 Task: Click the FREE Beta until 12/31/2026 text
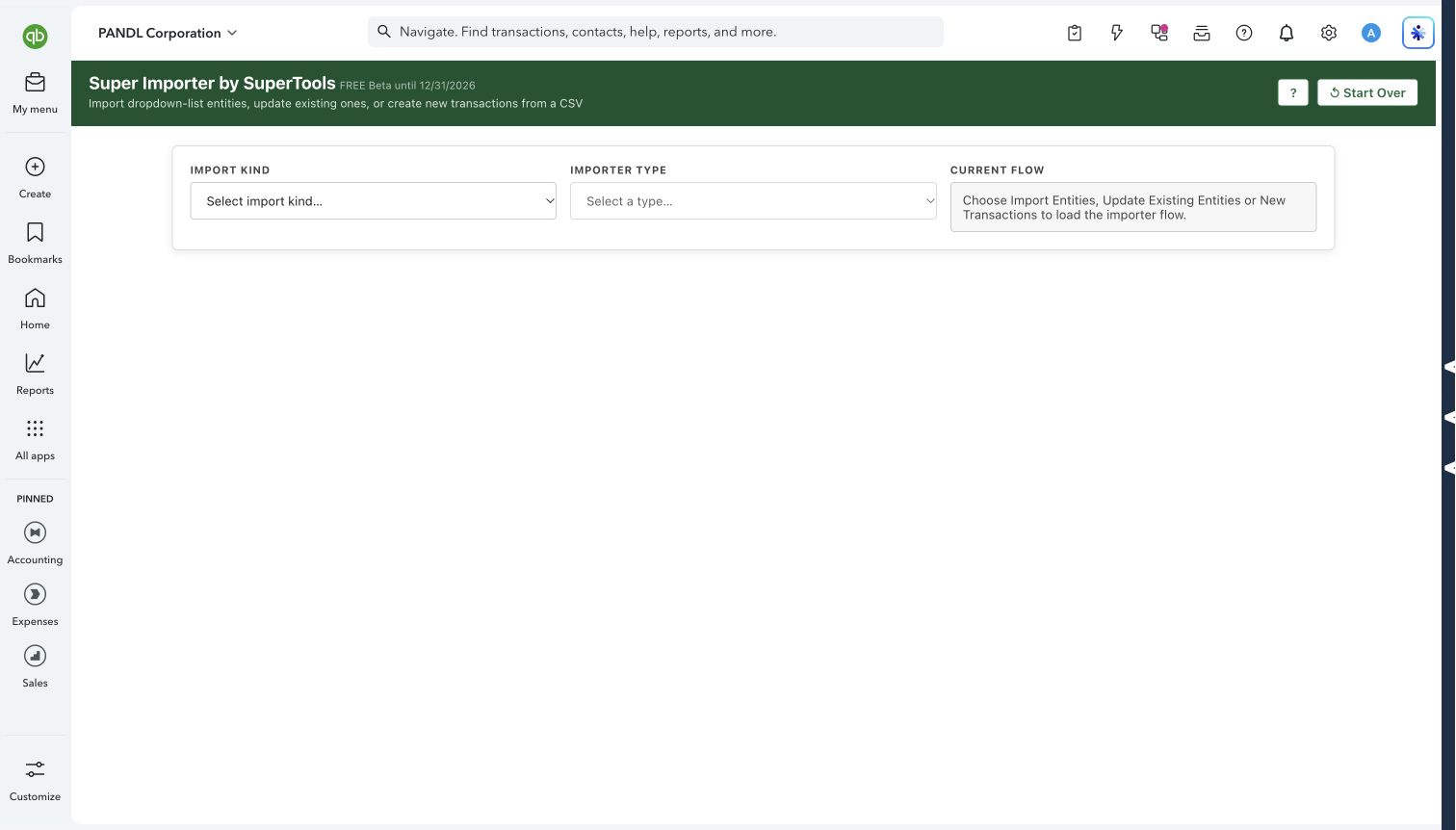(407, 86)
